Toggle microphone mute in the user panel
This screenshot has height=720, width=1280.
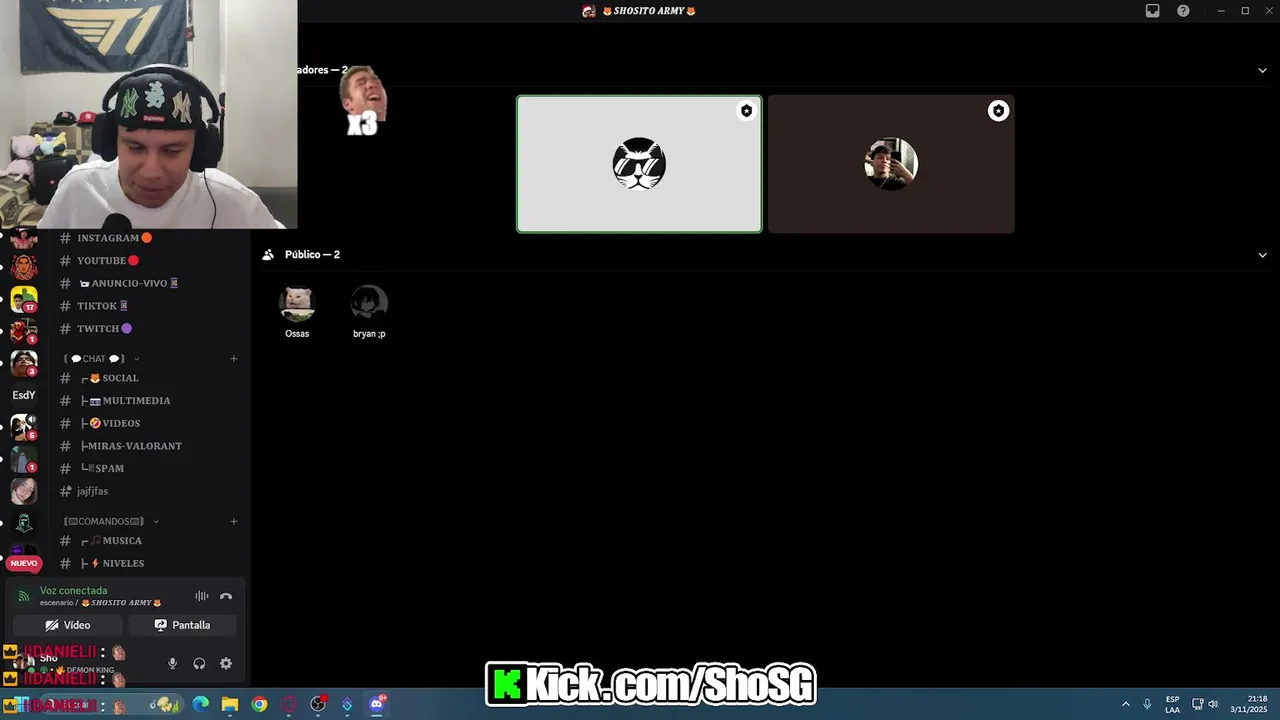point(172,663)
